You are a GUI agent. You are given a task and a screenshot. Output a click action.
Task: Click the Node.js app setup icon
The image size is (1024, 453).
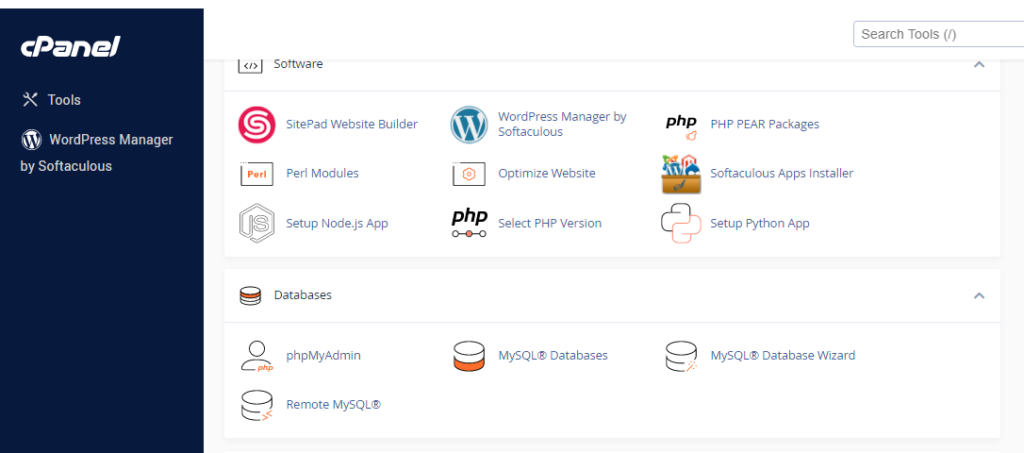click(x=257, y=223)
